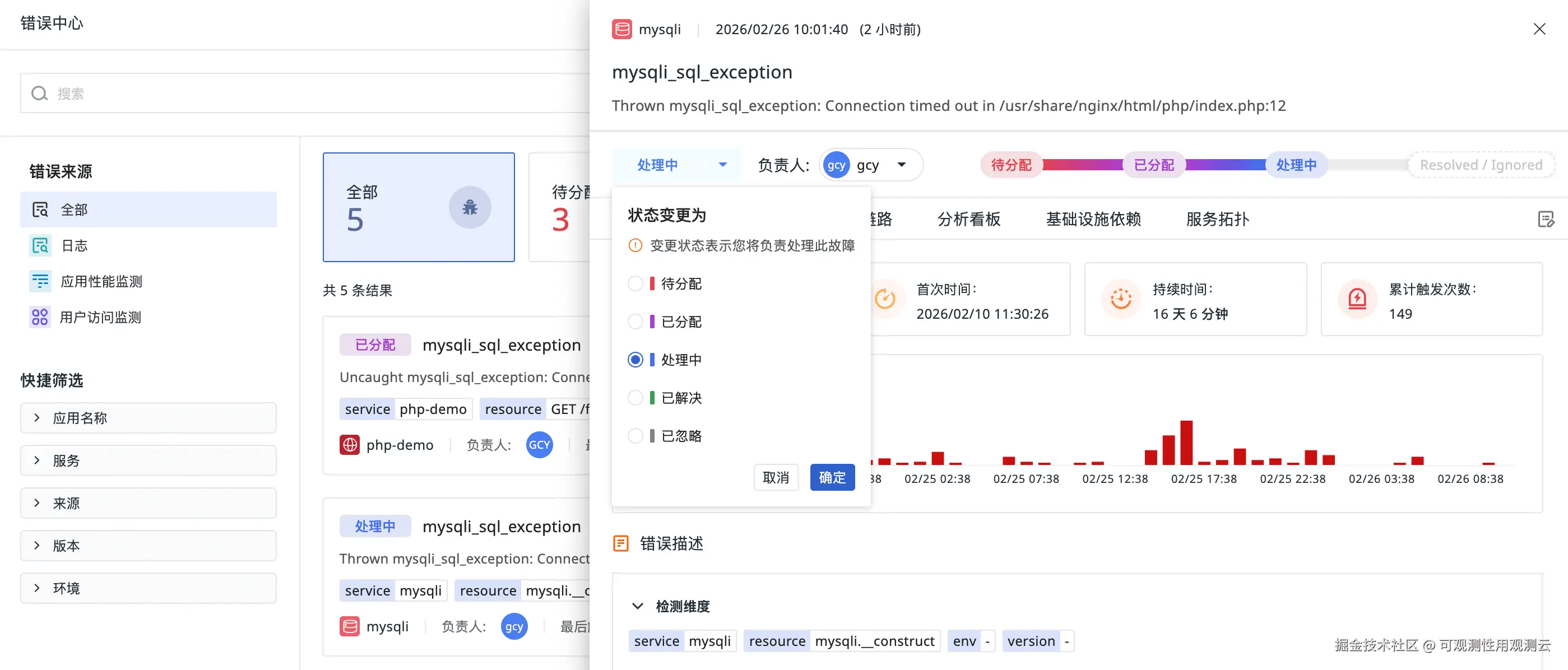This screenshot has width=1568, height=670.
Task: Open the 服务拓扑 tab
Action: point(1217,219)
